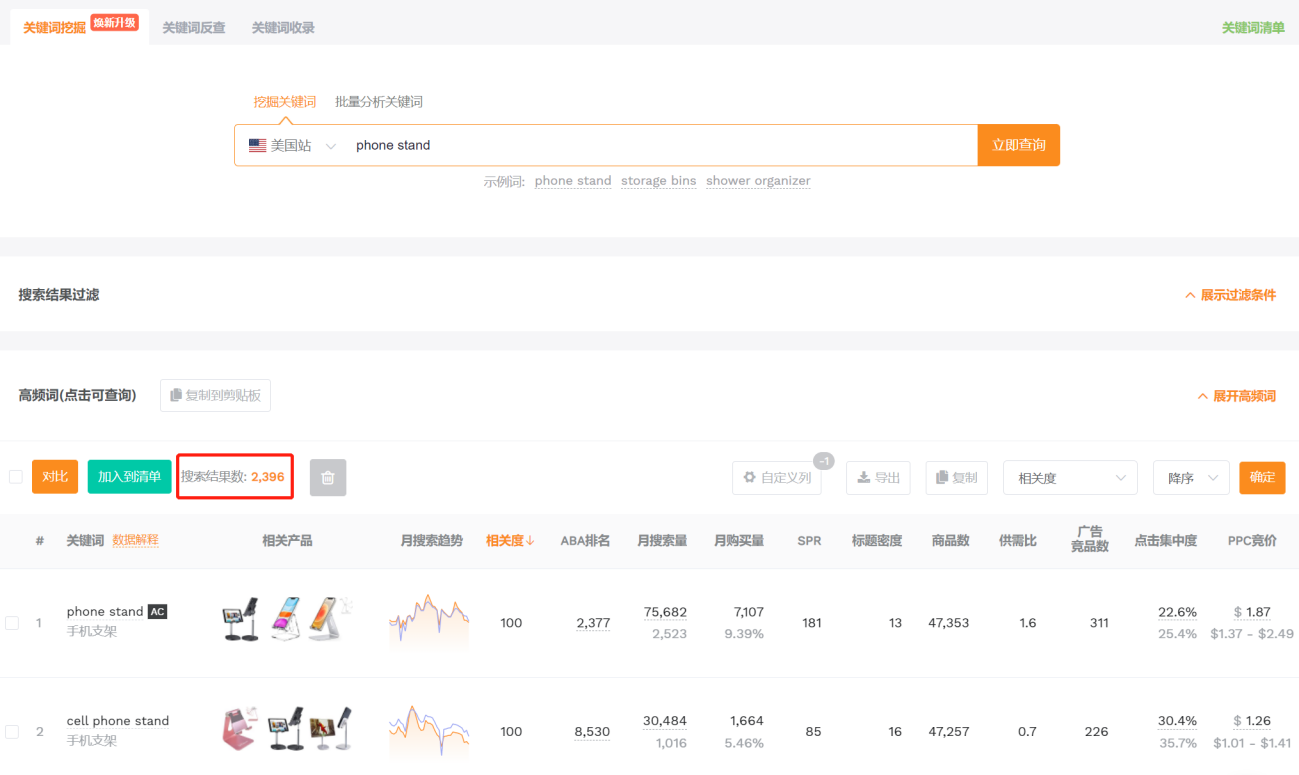Click the US flag icon in site selector
The image size is (1299, 775).
[257, 145]
